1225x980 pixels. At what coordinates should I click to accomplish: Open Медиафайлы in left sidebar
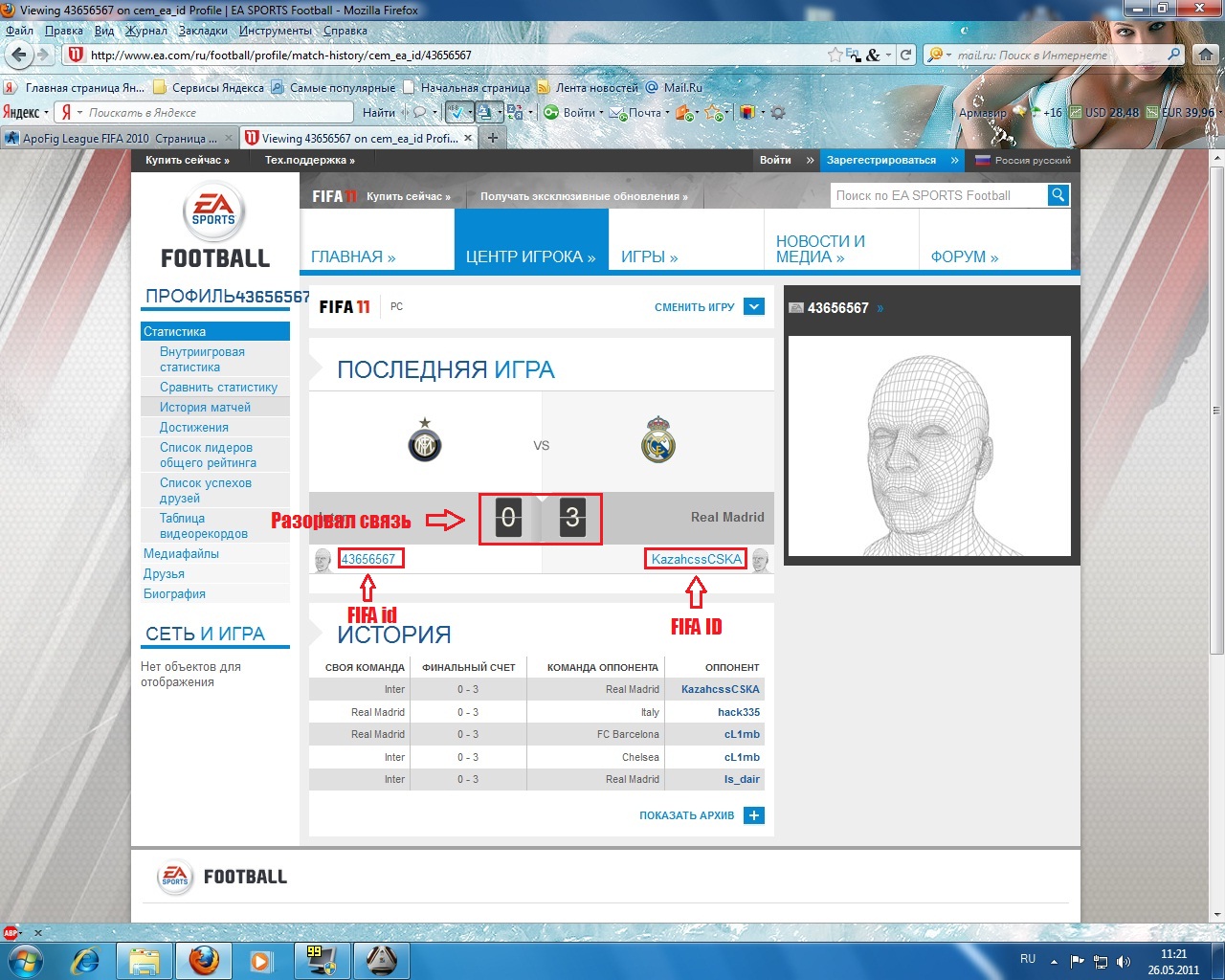[181, 553]
